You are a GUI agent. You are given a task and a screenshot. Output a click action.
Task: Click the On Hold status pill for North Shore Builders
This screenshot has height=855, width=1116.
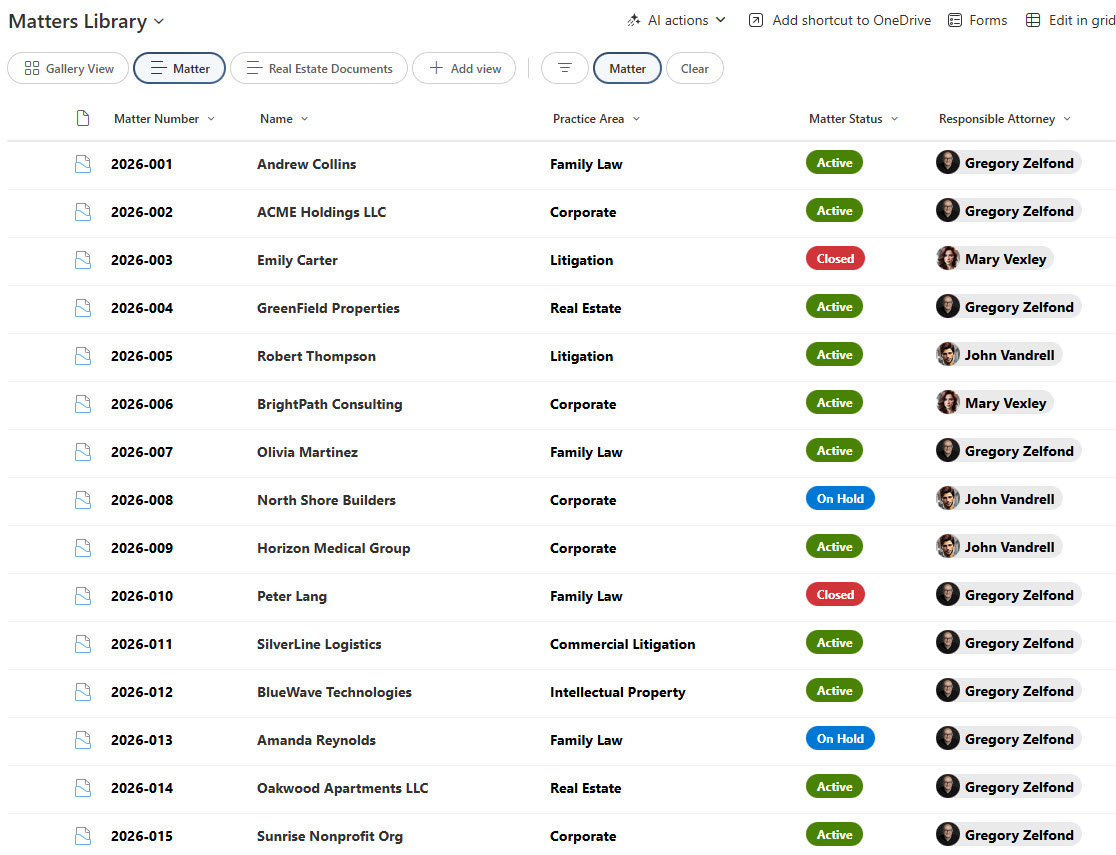tap(840, 498)
